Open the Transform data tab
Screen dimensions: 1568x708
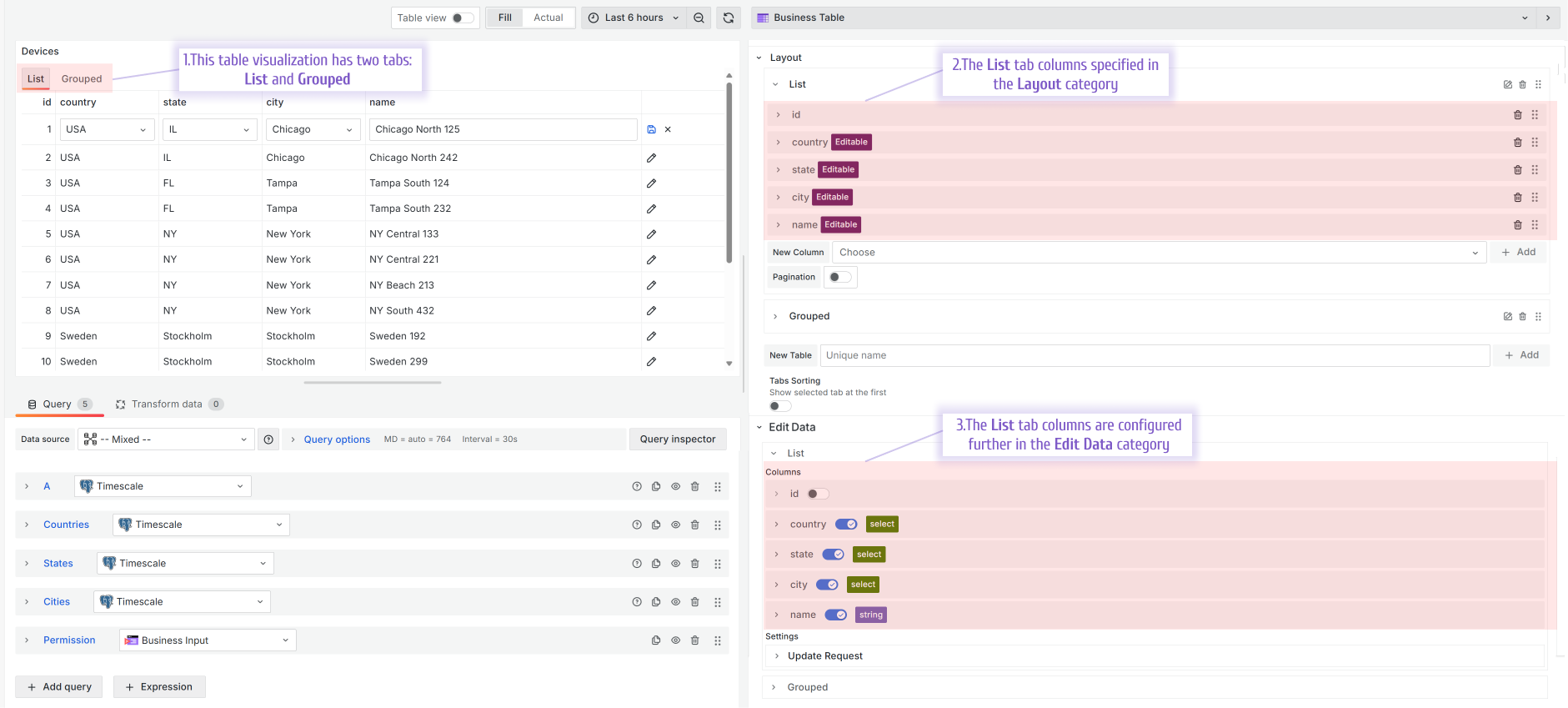pos(167,404)
